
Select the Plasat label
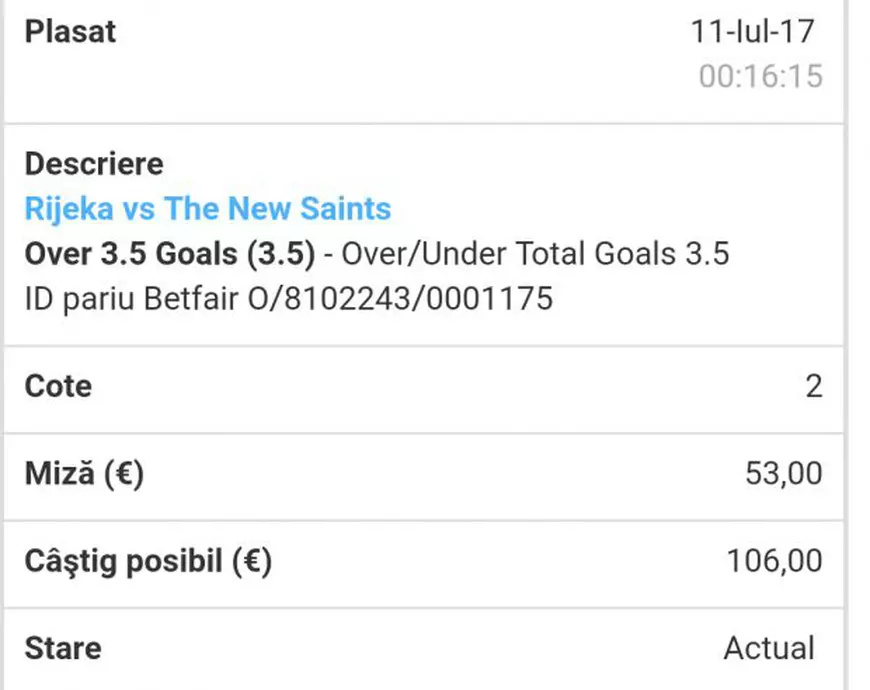pyautogui.click(x=70, y=31)
